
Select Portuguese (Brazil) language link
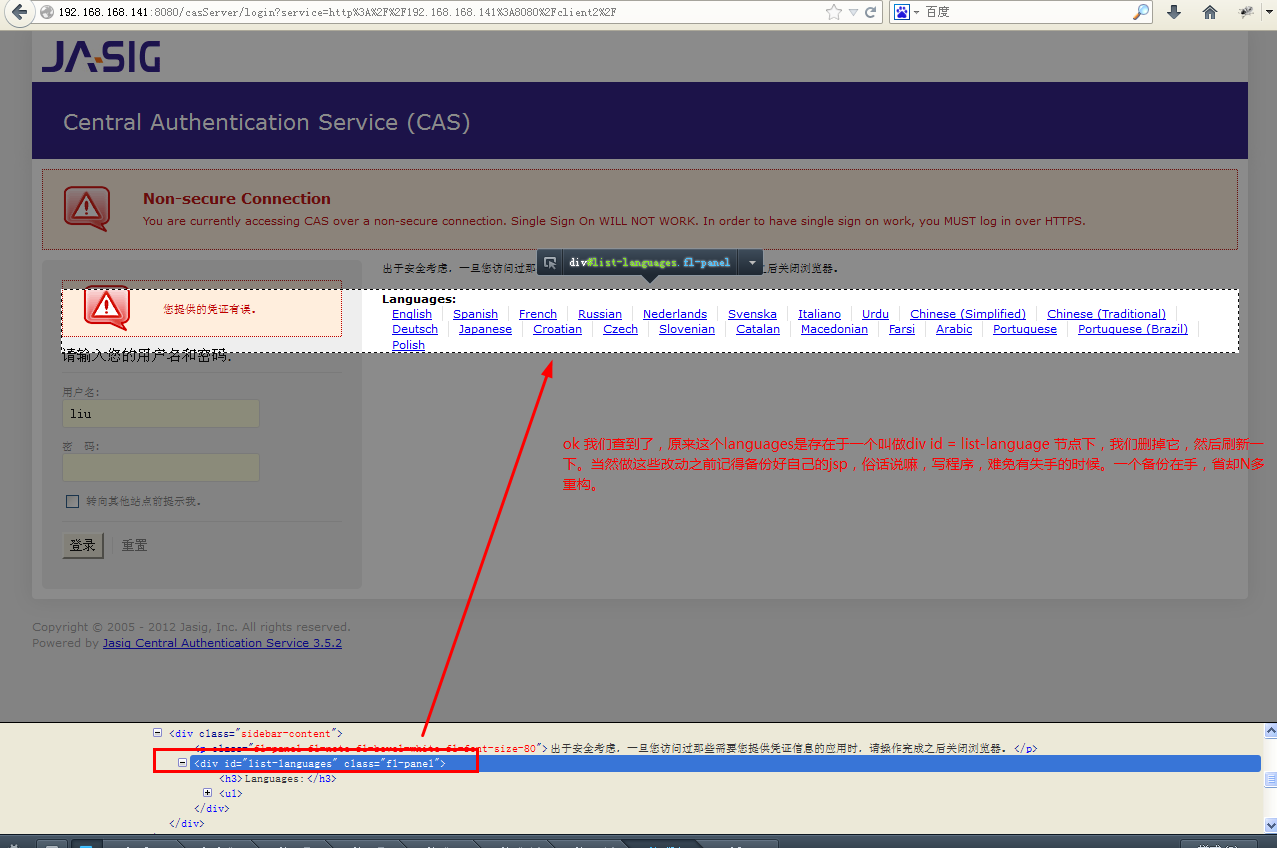1133,329
